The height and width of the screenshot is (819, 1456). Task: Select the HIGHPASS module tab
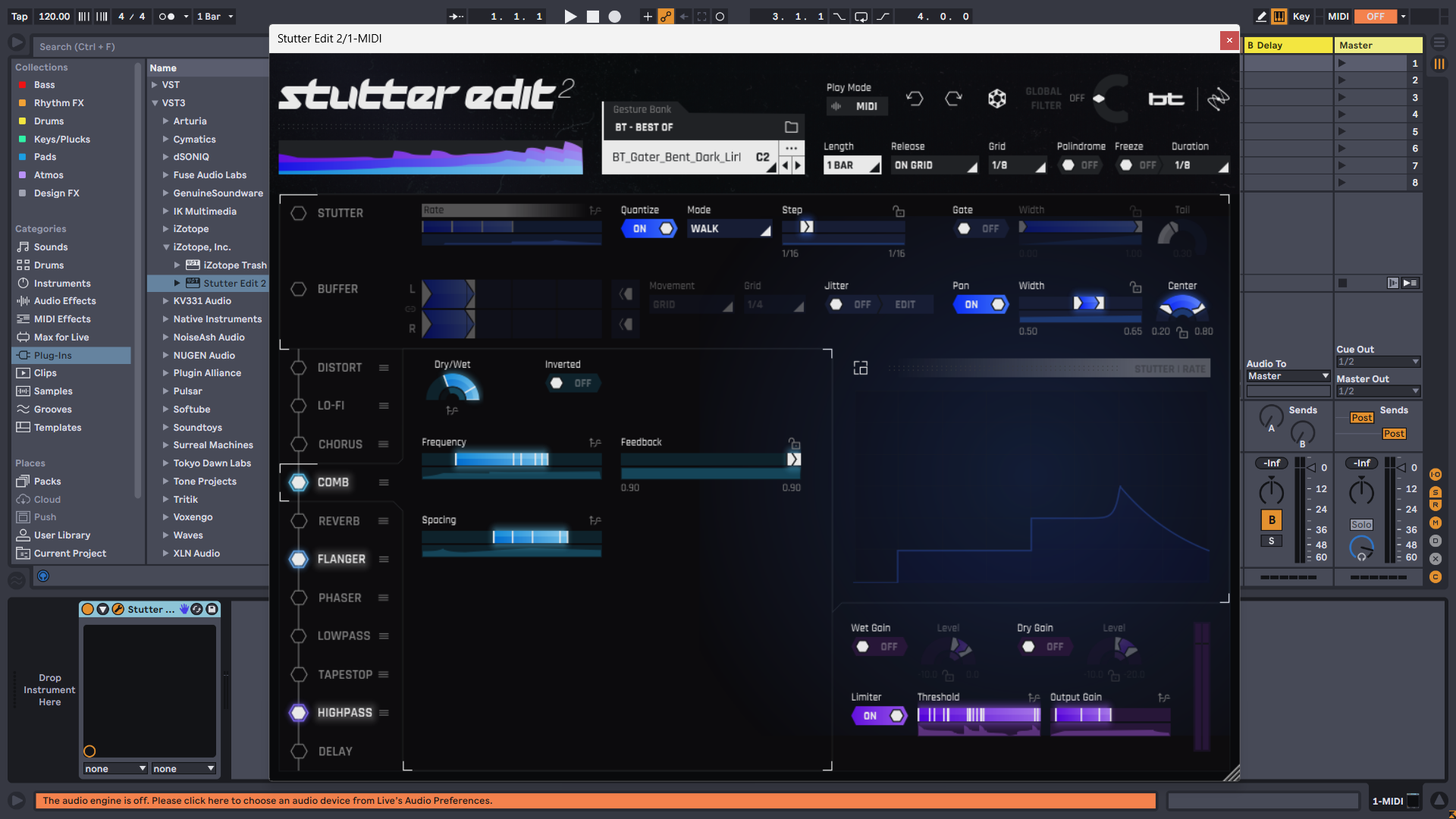tap(345, 713)
